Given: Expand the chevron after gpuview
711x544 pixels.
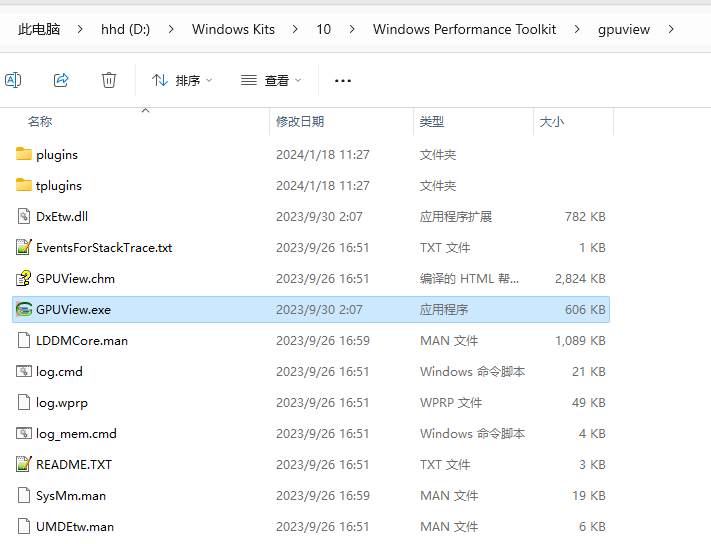Looking at the screenshot, I should click(x=671, y=29).
